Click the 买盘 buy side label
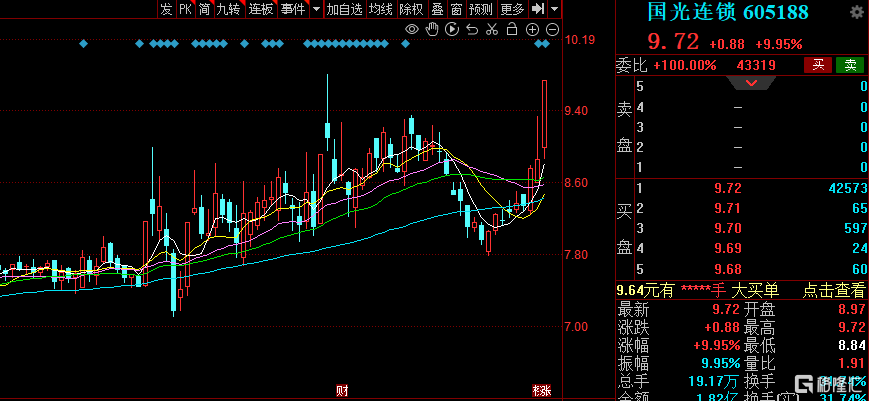 click(625, 229)
